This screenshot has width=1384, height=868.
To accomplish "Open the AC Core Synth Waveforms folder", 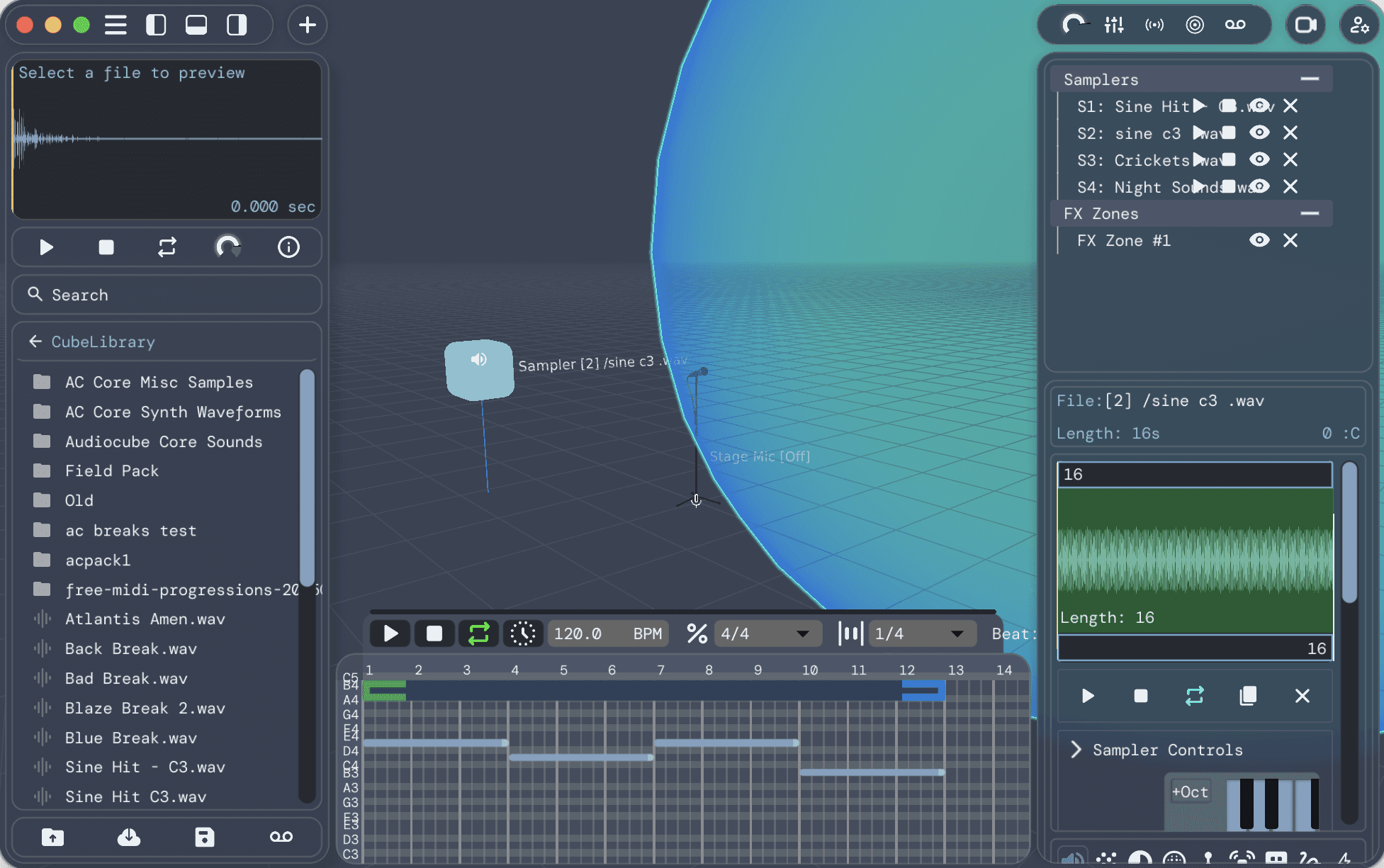I will click(173, 412).
